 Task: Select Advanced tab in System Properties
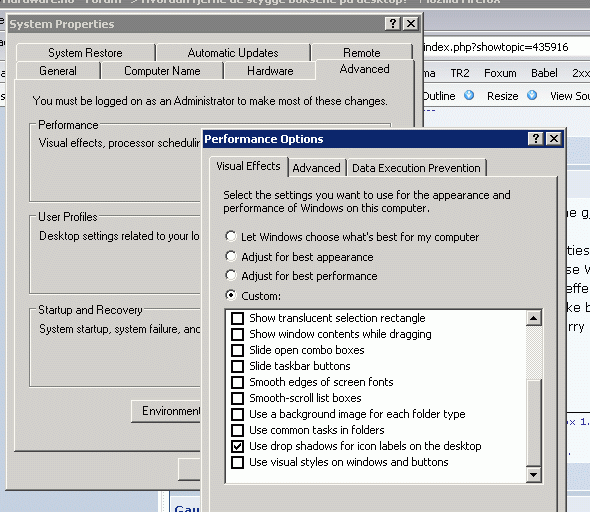[365, 69]
